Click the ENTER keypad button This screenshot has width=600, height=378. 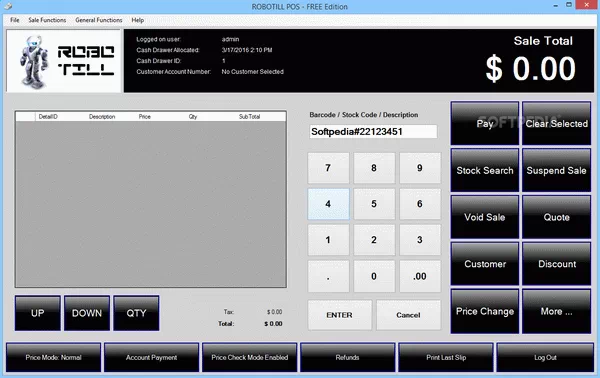click(x=339, y=315)
